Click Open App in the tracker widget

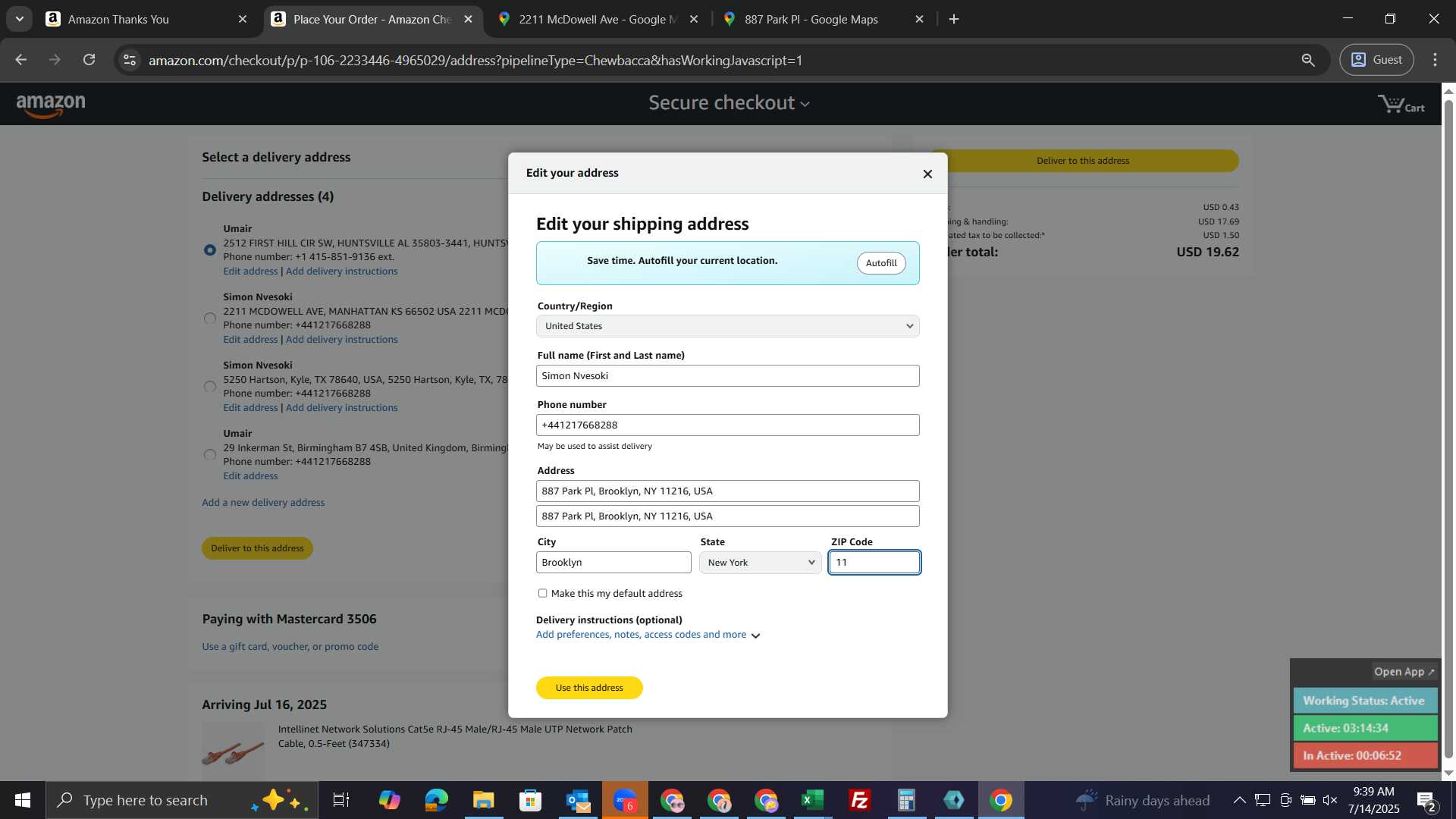pyautogui.click(x=1404, y=672)
